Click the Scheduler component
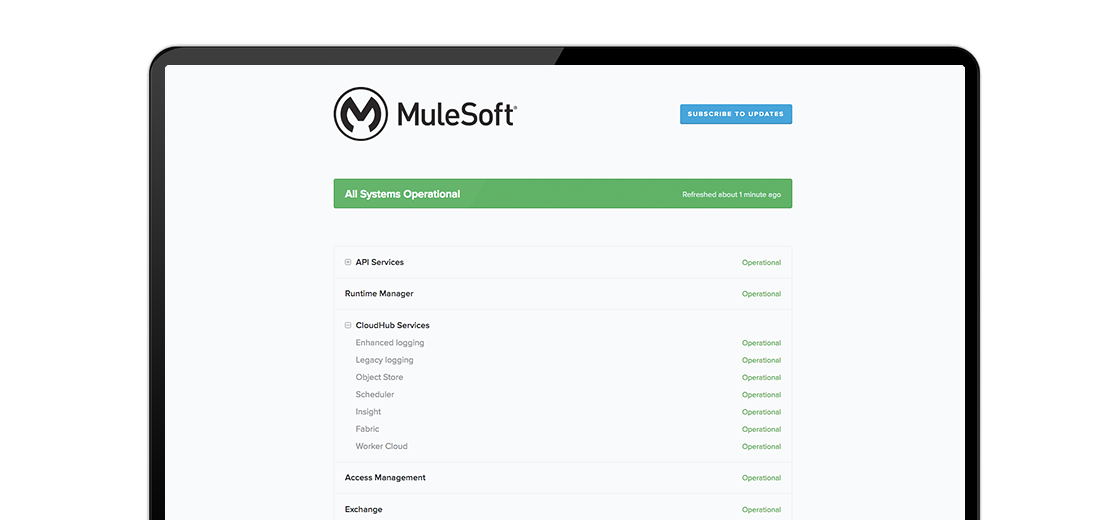Screen dimensions: 1120x520 (x=375, y=394)
